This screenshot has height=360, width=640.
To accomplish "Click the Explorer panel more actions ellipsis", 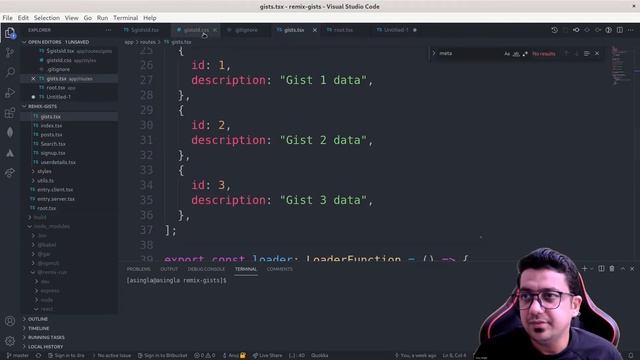I will click(108, 30).
